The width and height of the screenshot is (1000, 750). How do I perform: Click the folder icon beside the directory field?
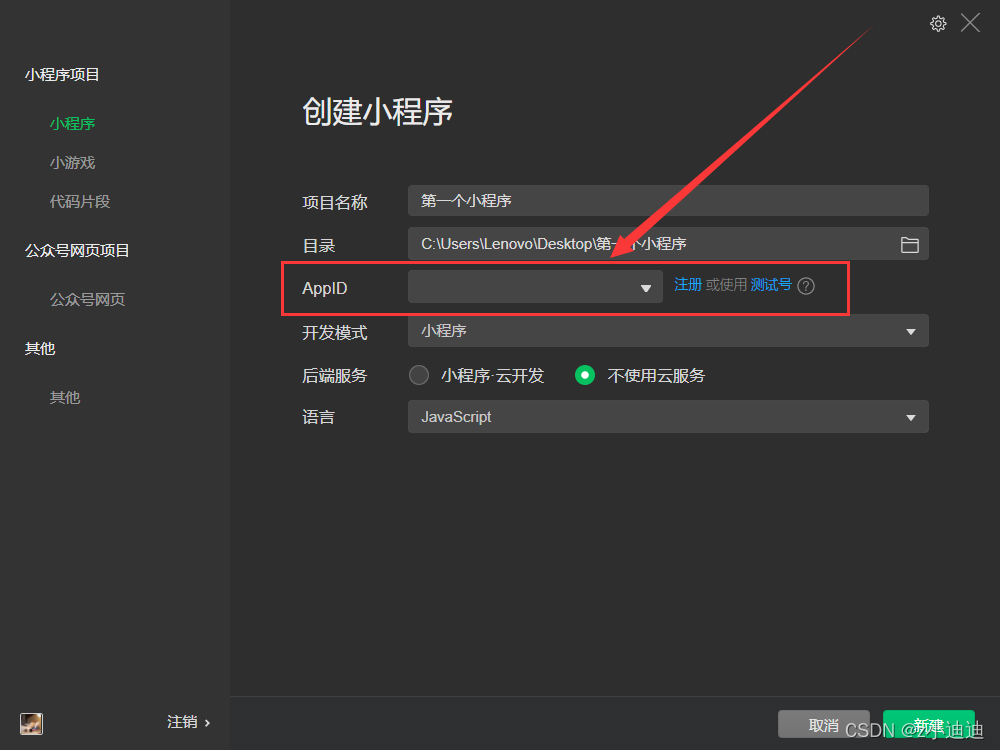click(x=909, y=243)
